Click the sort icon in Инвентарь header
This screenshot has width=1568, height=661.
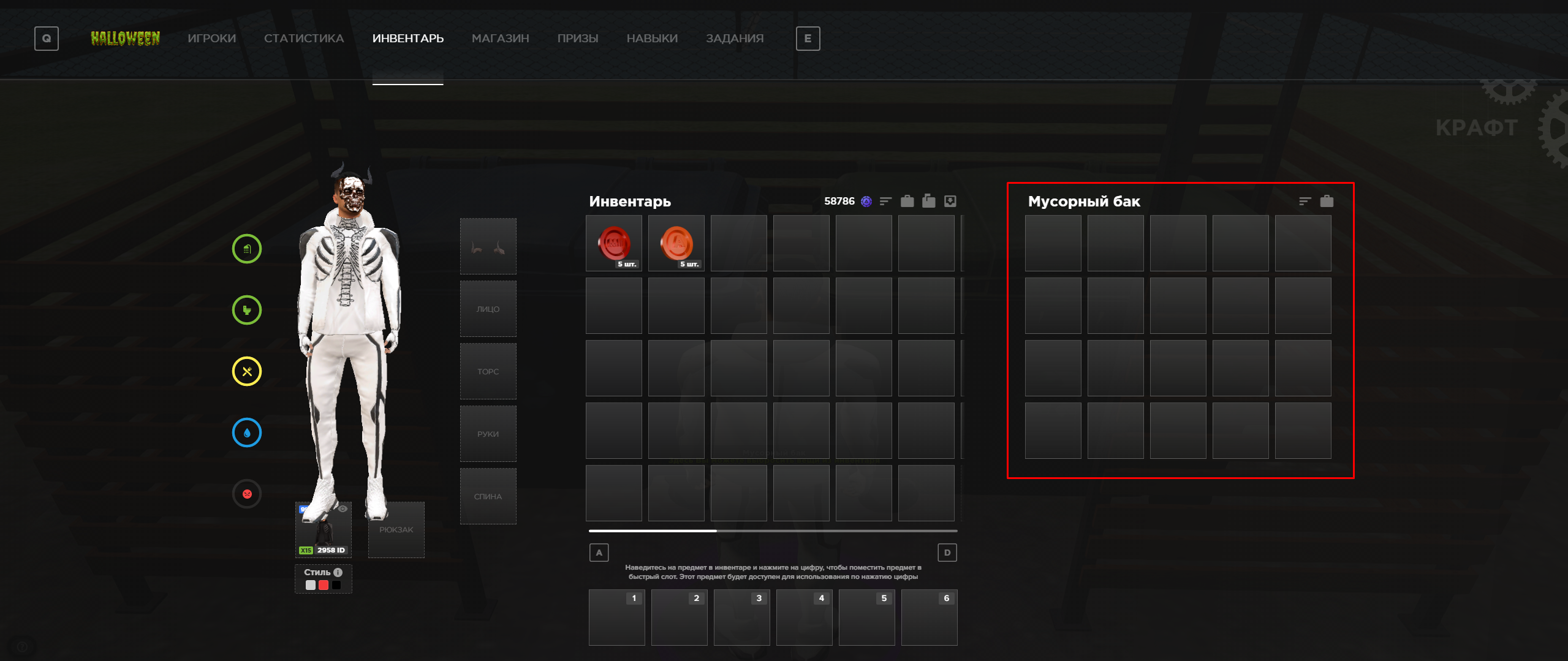[885, 202]
